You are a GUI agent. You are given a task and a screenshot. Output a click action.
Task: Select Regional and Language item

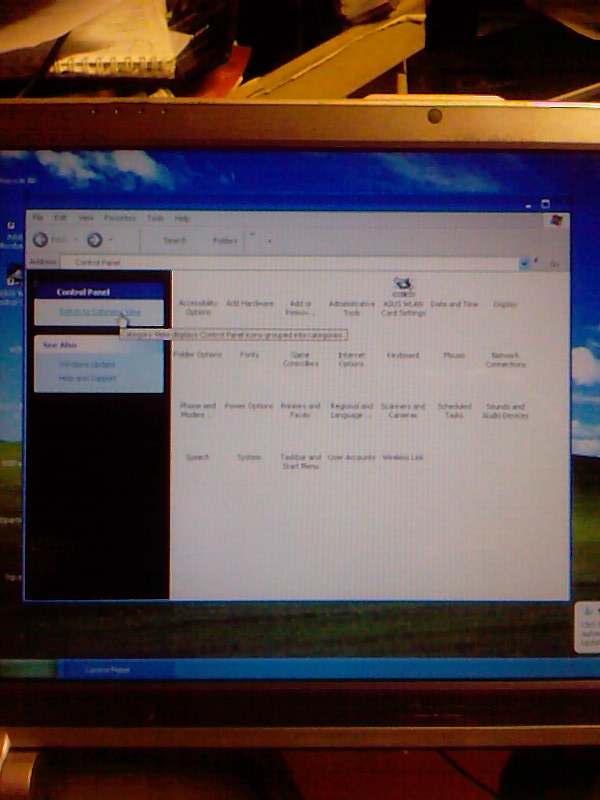tap(352, 410)
